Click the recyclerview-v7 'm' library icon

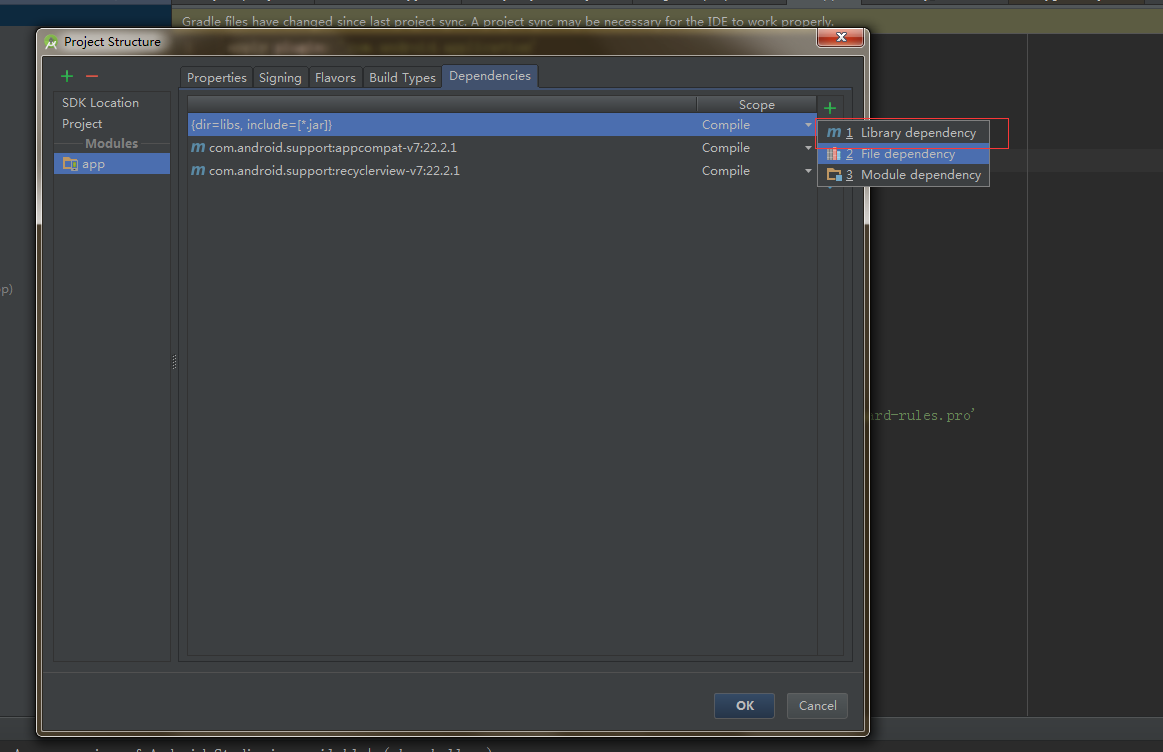198,171
